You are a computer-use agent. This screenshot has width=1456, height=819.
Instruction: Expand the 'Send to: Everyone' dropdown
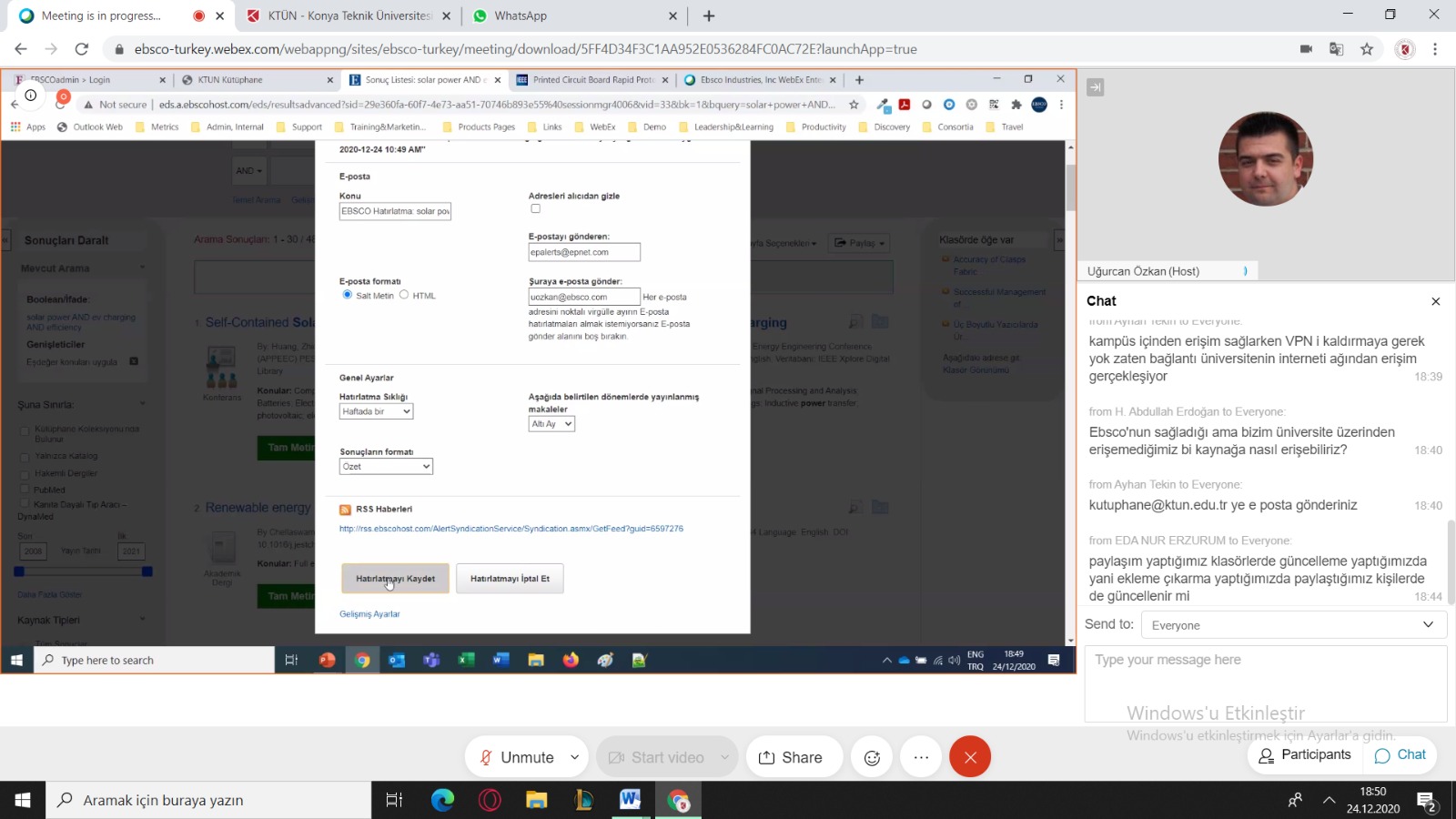pos(1292,625)
